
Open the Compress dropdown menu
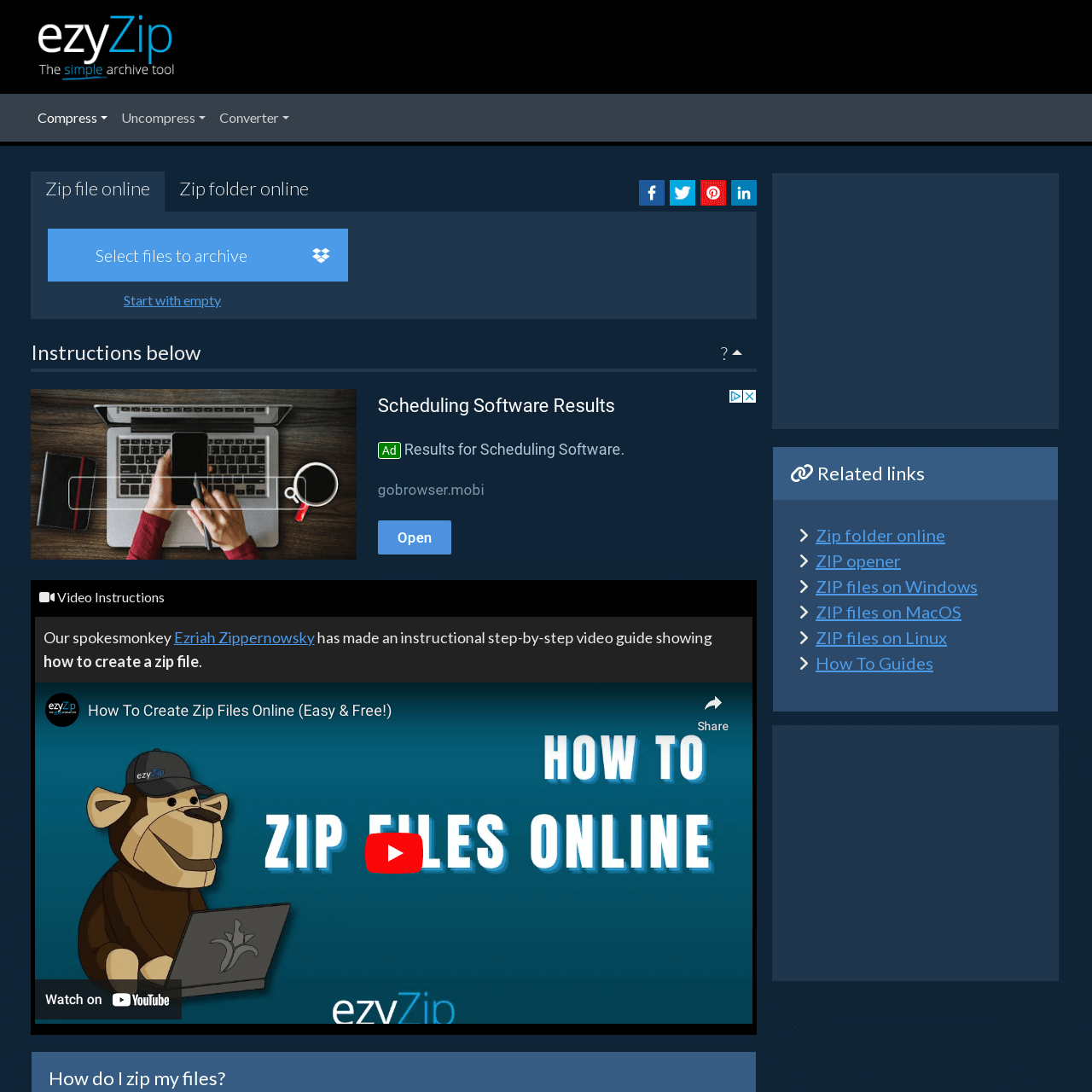(x=73, y=118)
